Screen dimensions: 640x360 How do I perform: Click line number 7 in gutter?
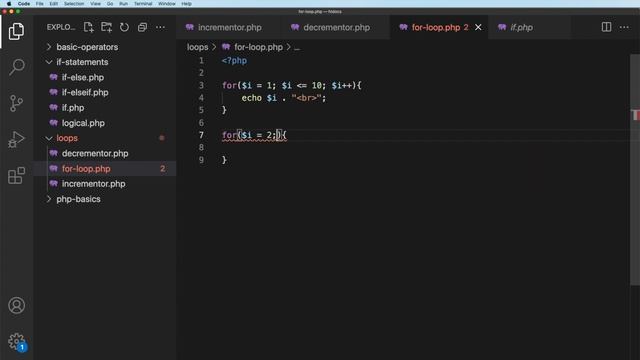tap(201, 135)
